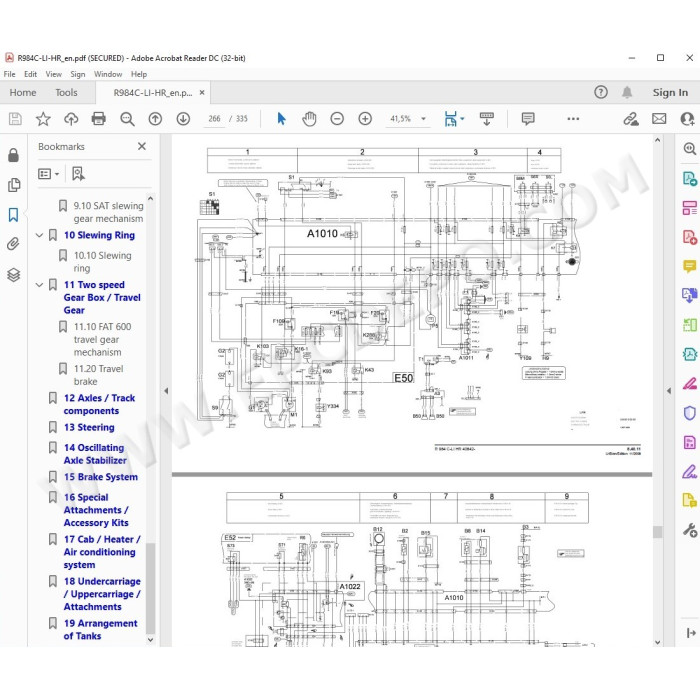
Task: Open 12 Axles / Track components bookmark
Action: tap(99, 404)
